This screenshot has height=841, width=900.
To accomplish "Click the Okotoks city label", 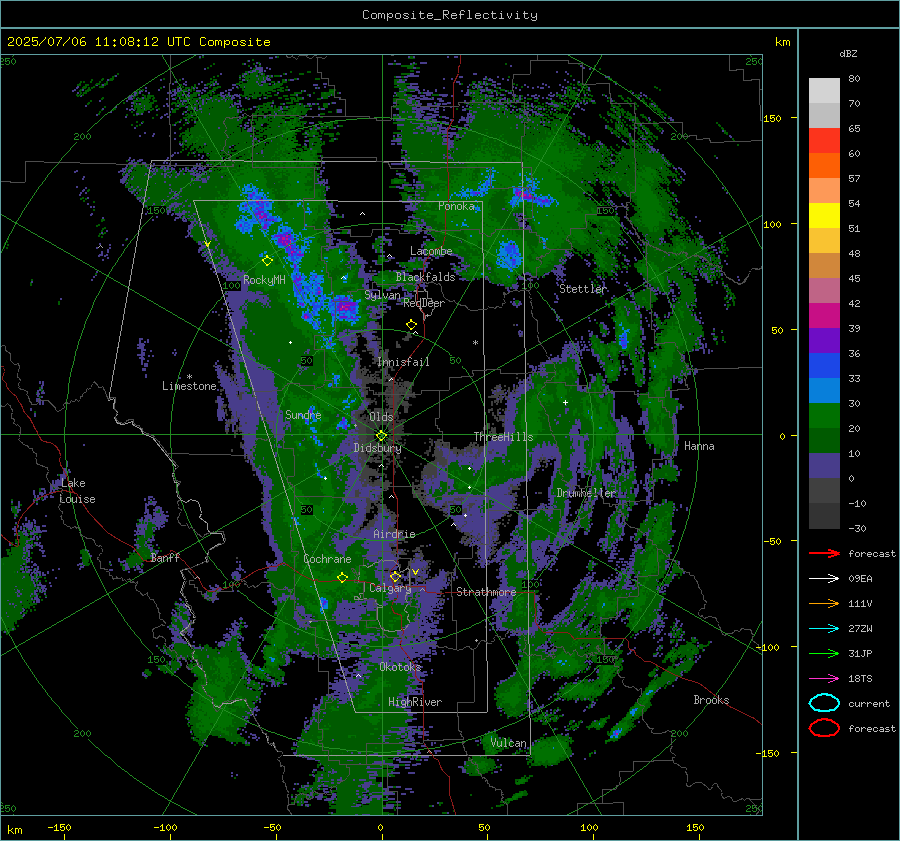I will (x=400, y=667).
